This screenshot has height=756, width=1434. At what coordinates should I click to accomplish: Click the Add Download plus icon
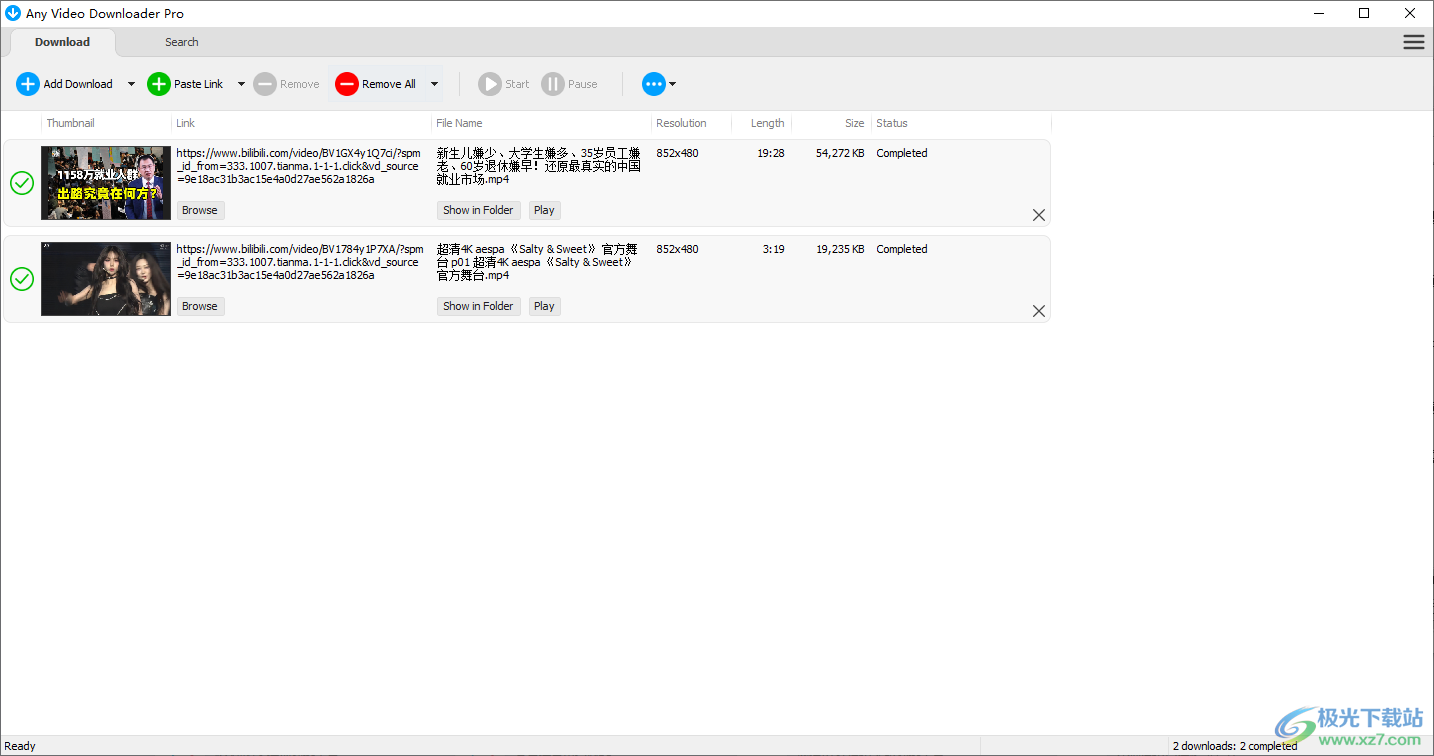pyautogui.click(x=28, y=84)
